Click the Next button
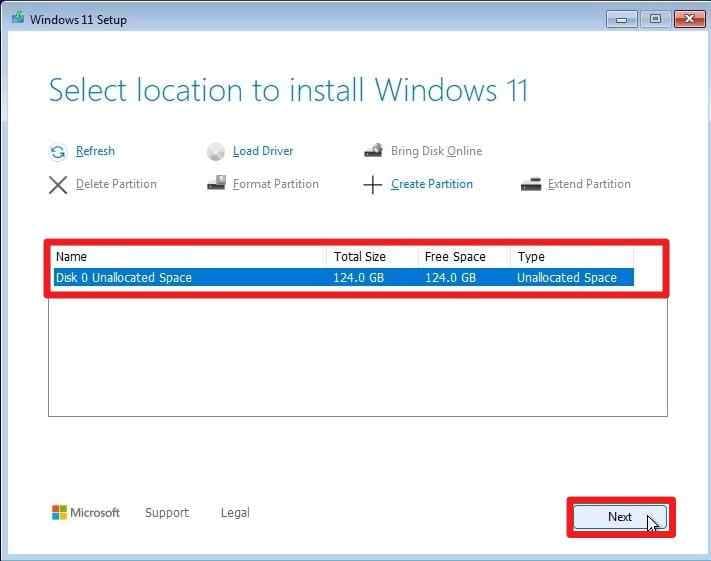Screen dimensions: 711x561 [x=620, y=517]
